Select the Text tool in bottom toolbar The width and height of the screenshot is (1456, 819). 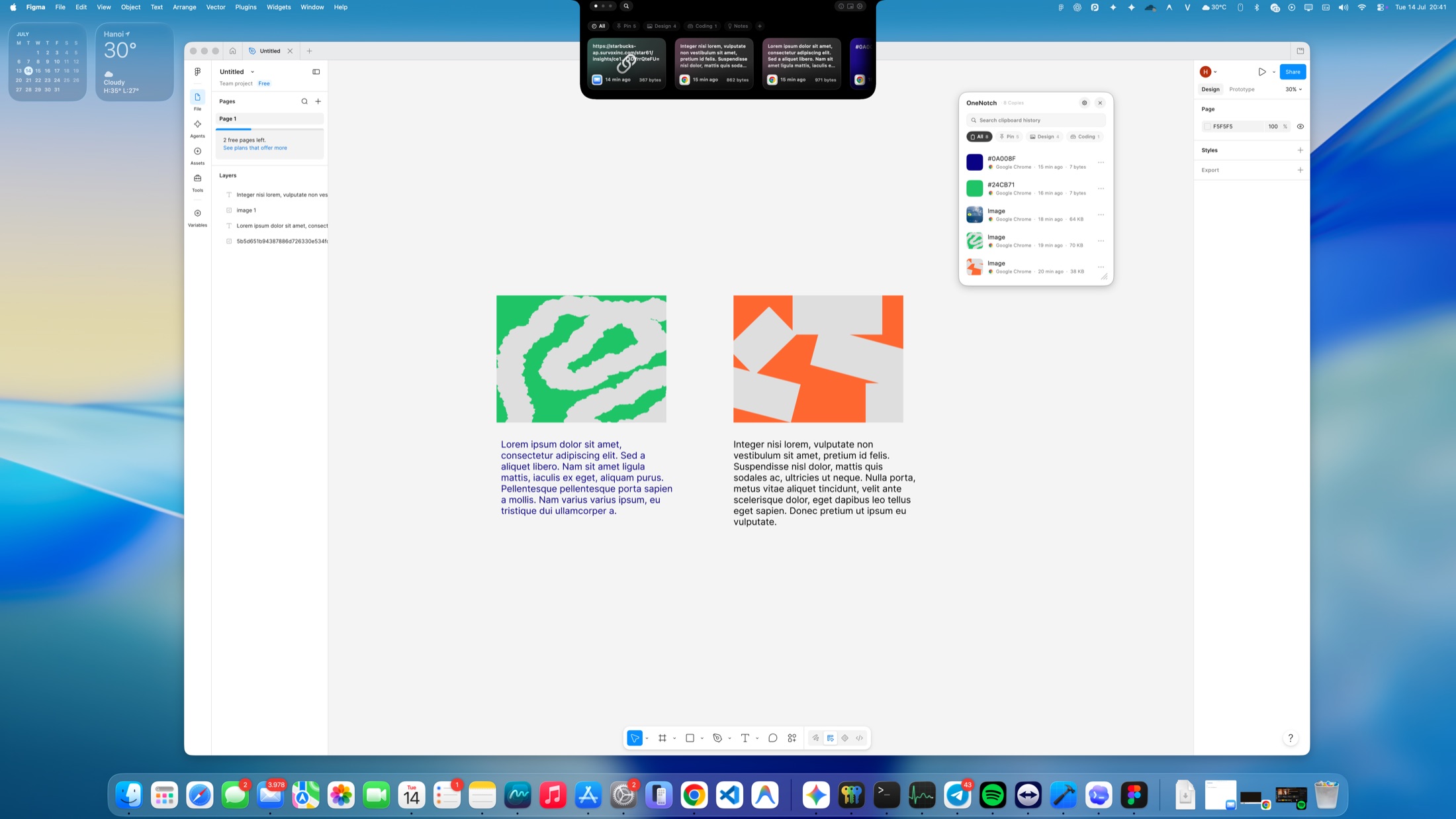click(x=745, y=738)
